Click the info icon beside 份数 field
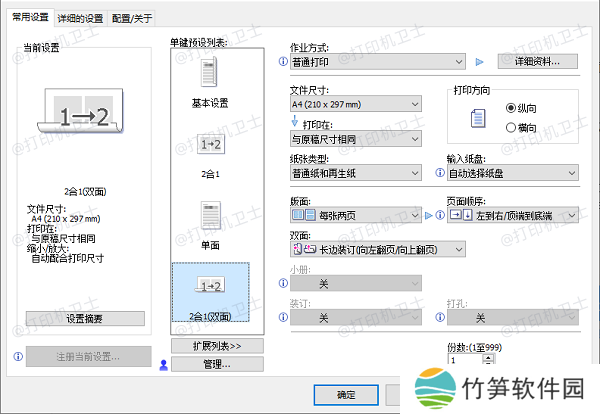This screenshot has height=414, width=600. tap(439, 358)
